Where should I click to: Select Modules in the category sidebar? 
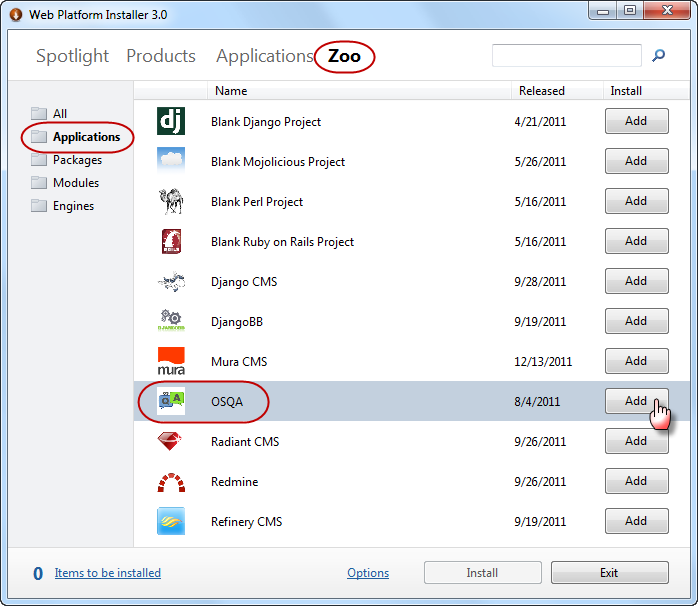click(76, 183)
